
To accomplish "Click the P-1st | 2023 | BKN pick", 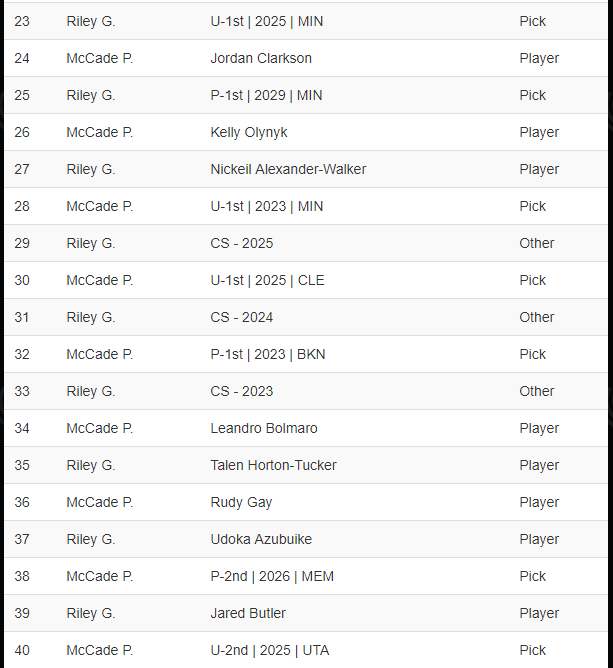I will pyautogui.click(x=268, y=354).
